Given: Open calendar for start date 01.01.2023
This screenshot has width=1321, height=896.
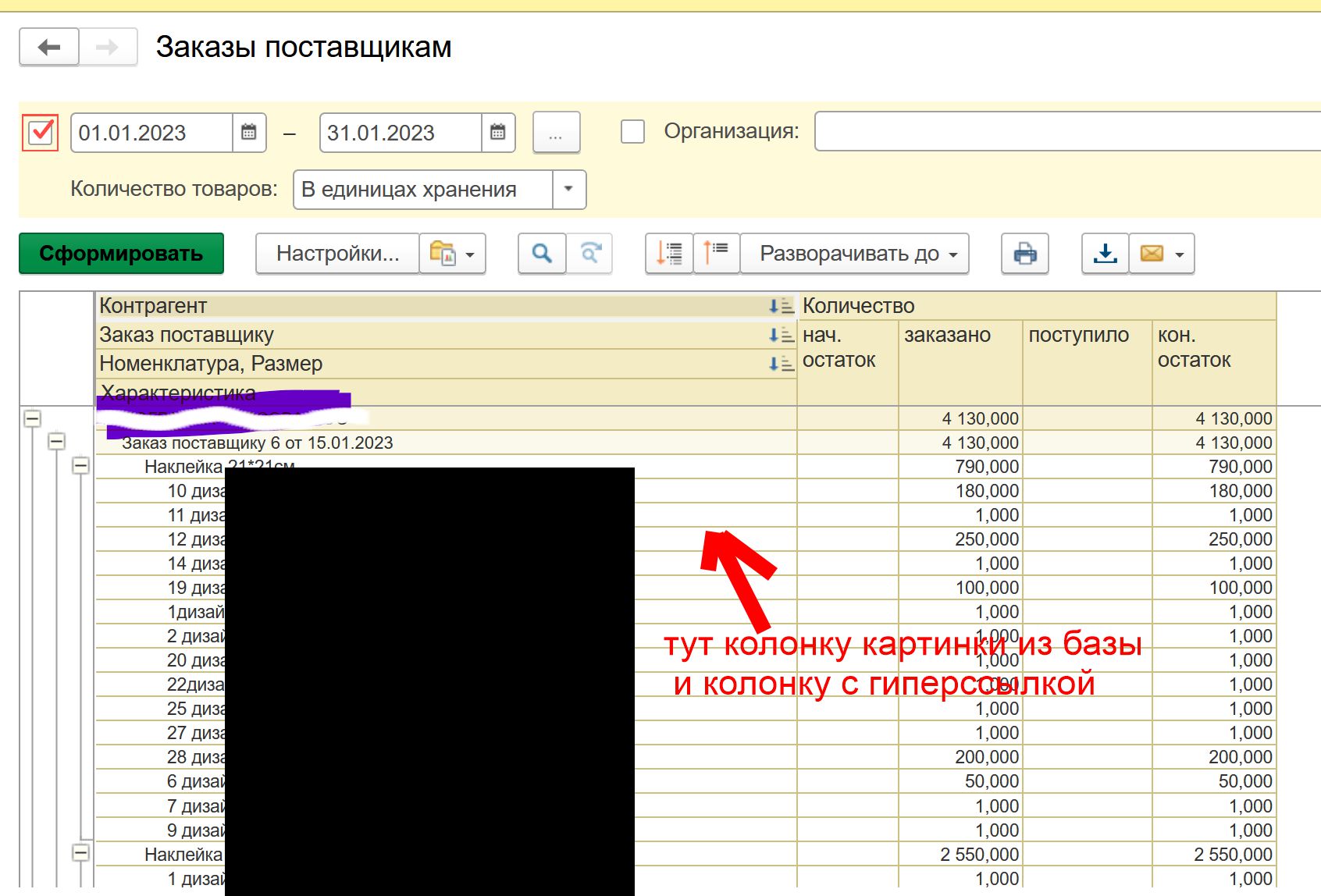Looking at the screenshot, I should click(x=249, y=133).
